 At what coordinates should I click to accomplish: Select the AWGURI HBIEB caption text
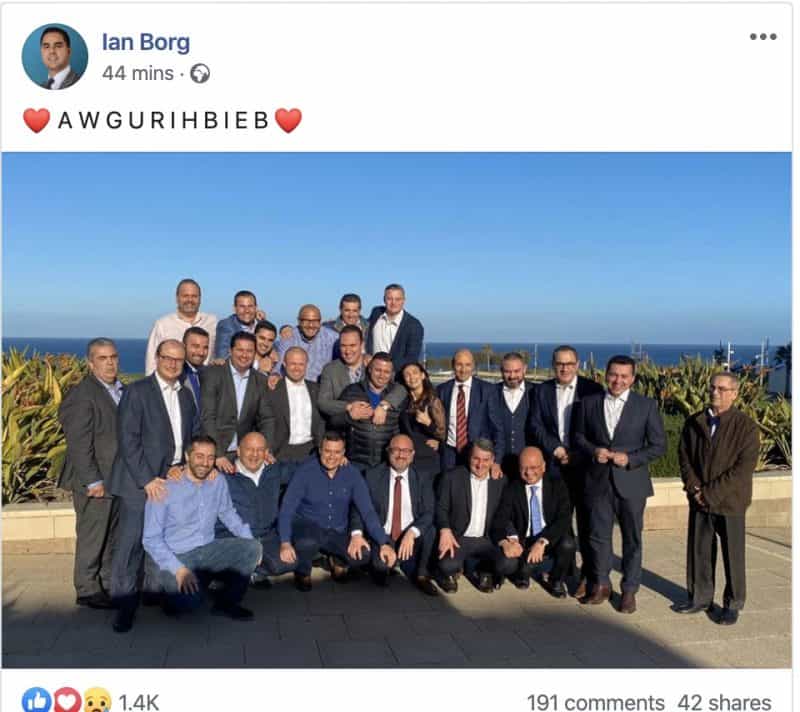point(164,121)
